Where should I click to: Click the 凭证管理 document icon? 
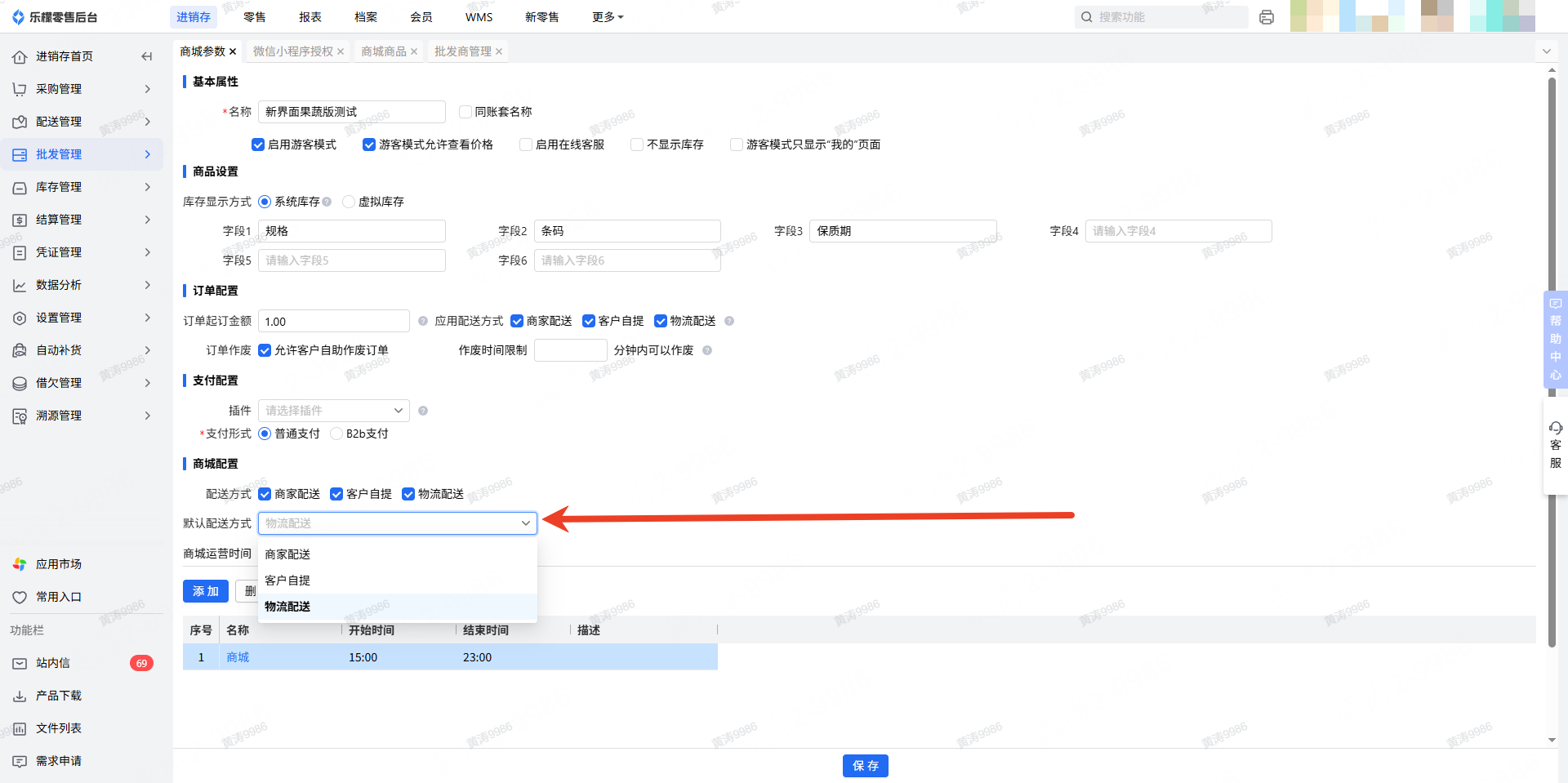pos(20,252)
